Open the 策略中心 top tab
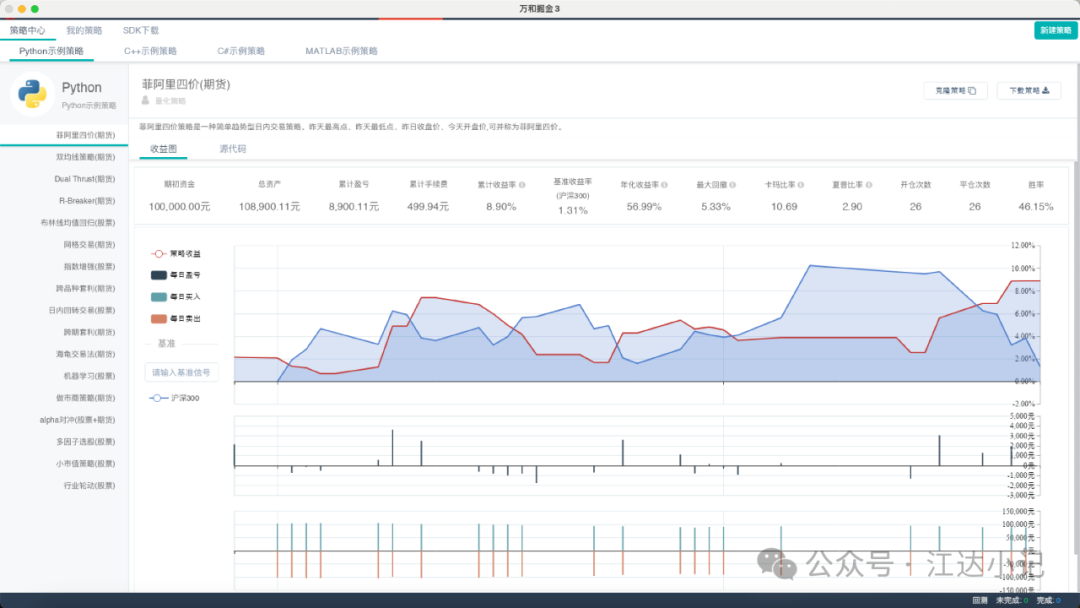The image size is (1080, 608). [x=28, y=30]
